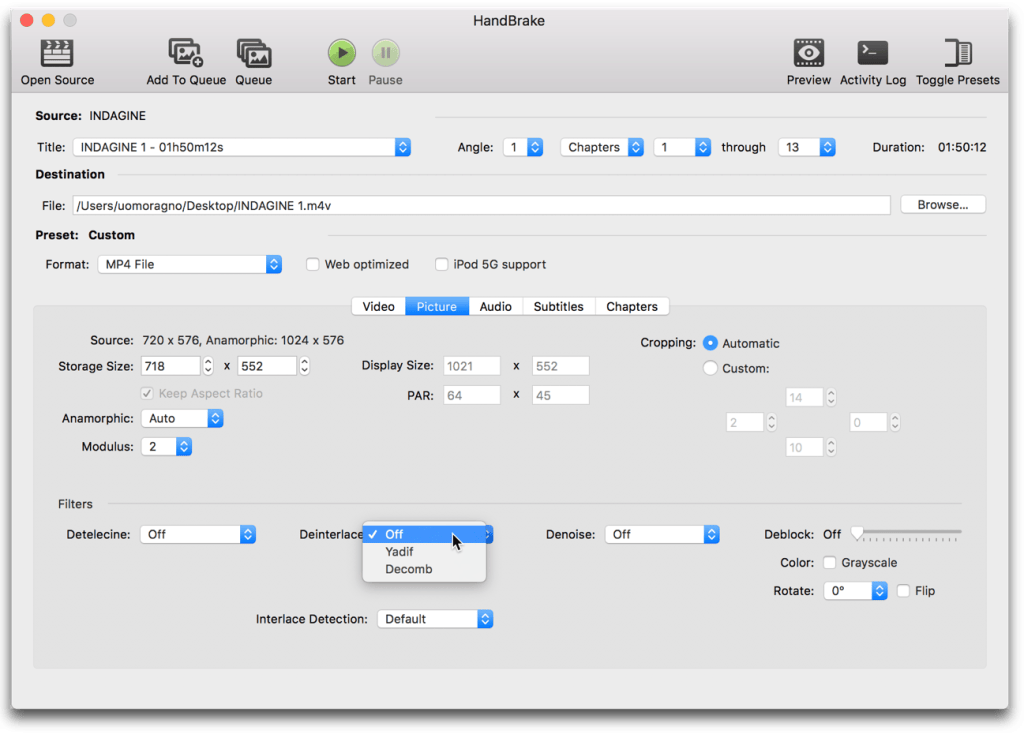Click the storage height stepper arrows
The width and height of the screenshot is (1024, 734).
pyautogui.click(x=304, y=366)
